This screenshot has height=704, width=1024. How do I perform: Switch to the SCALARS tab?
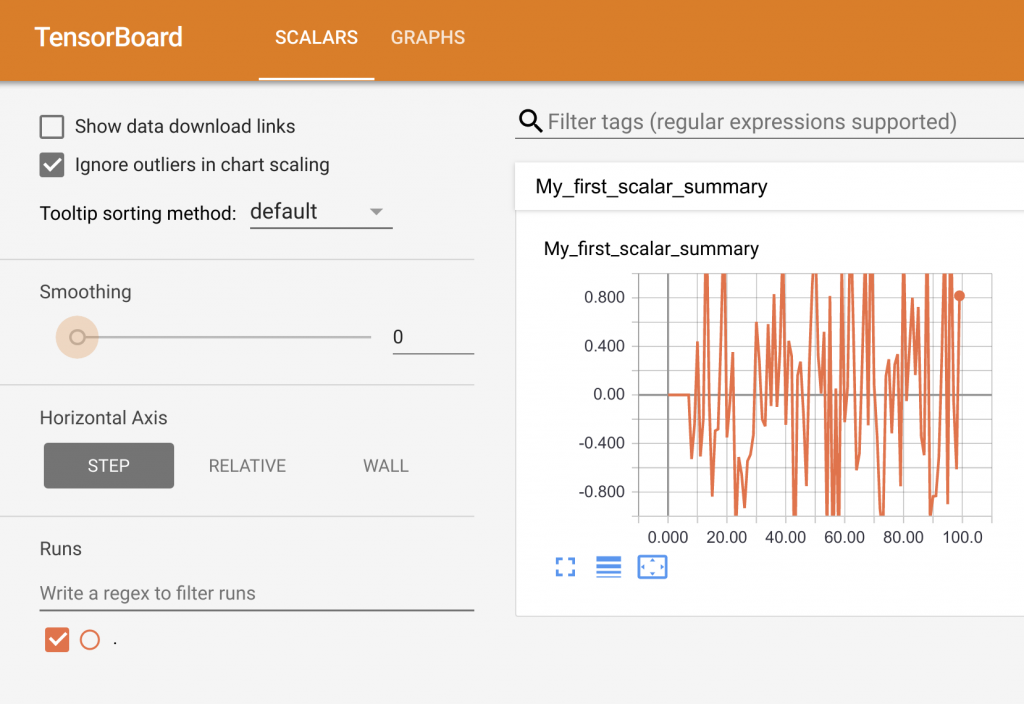[316, 38]
